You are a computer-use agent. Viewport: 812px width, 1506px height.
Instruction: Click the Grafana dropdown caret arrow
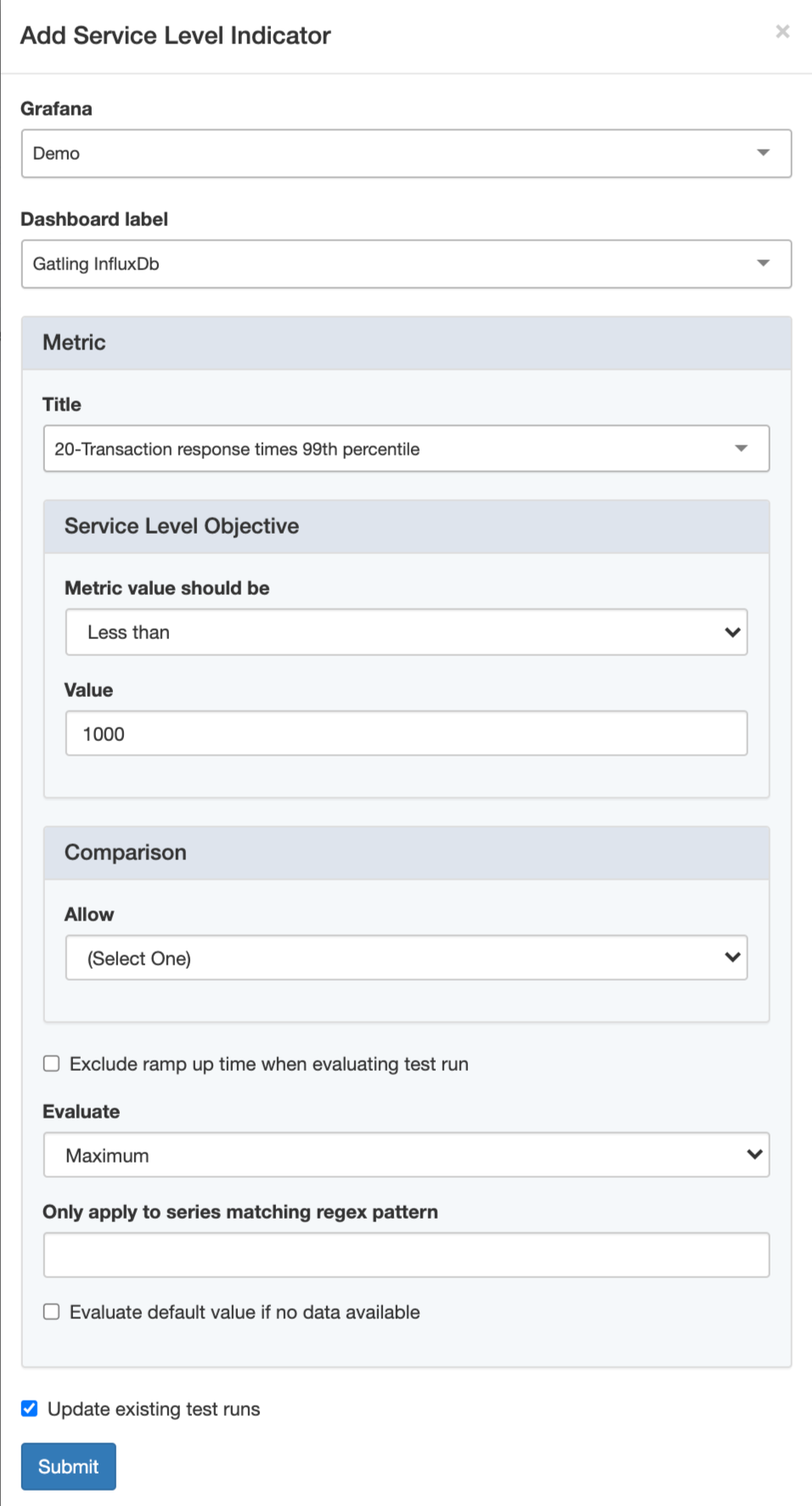[763, 153]
